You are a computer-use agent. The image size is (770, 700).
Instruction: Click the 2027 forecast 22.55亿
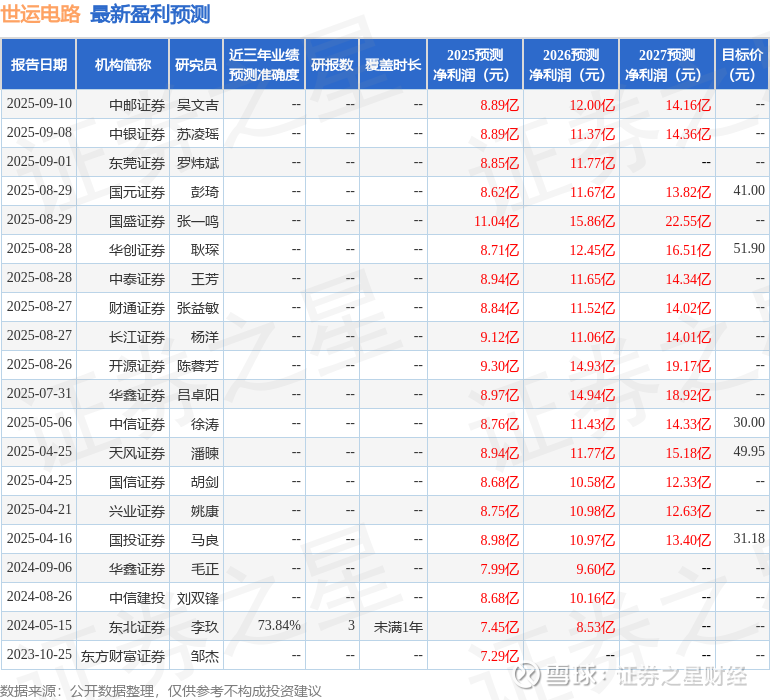tap(688, 221)
